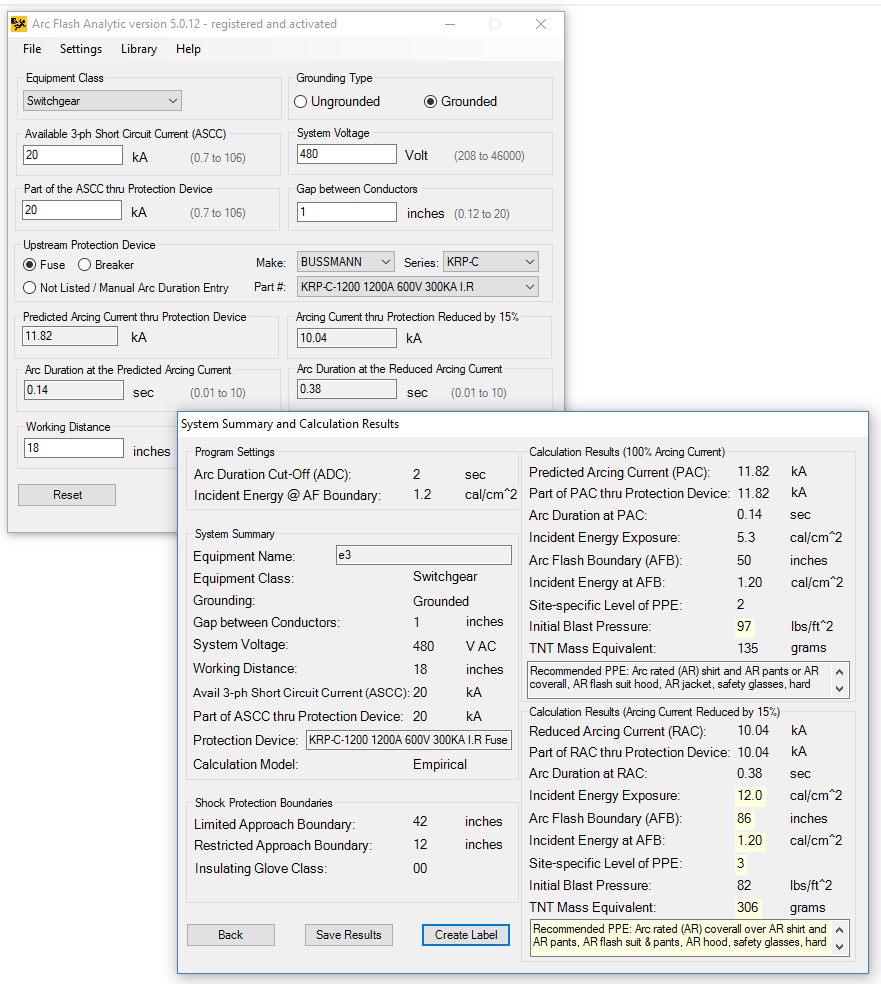The image size is (881, 984).
Task: Select the Fuse radio button
Action: click(31, 265)
